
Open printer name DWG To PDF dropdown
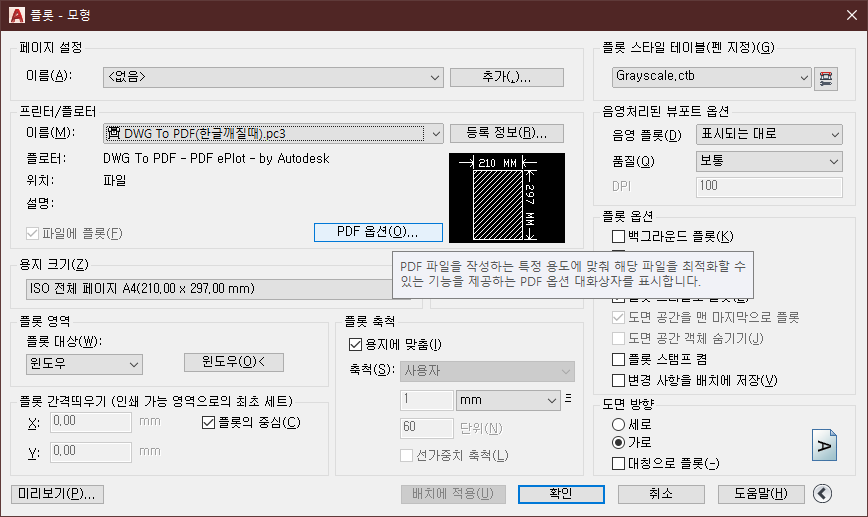tap(273, 133)
